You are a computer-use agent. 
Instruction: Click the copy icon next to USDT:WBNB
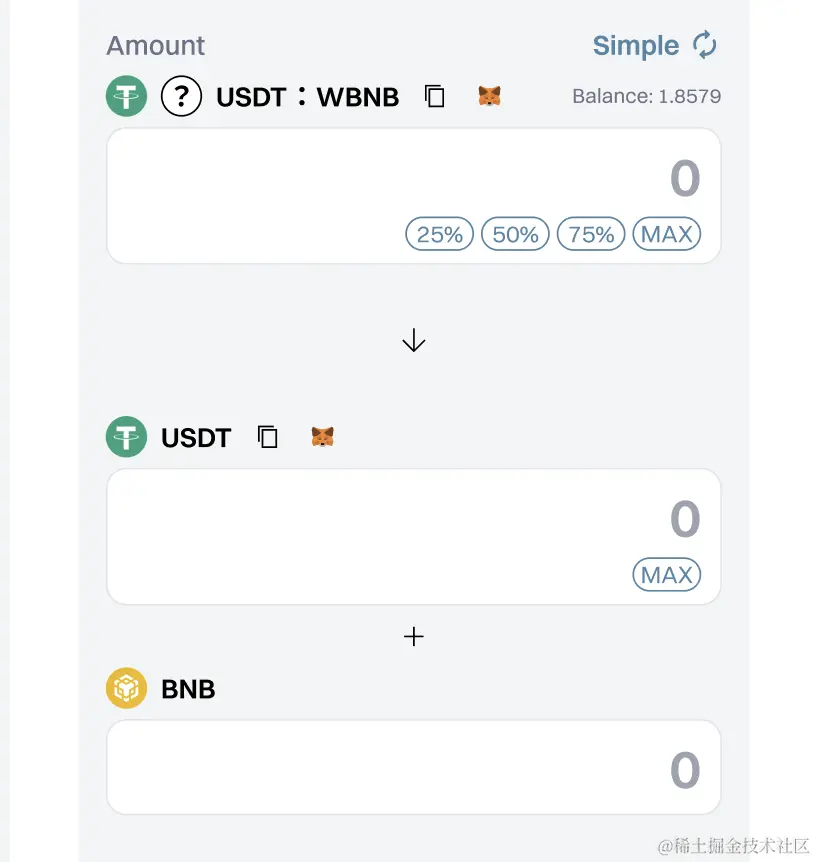tap(435, 96)
